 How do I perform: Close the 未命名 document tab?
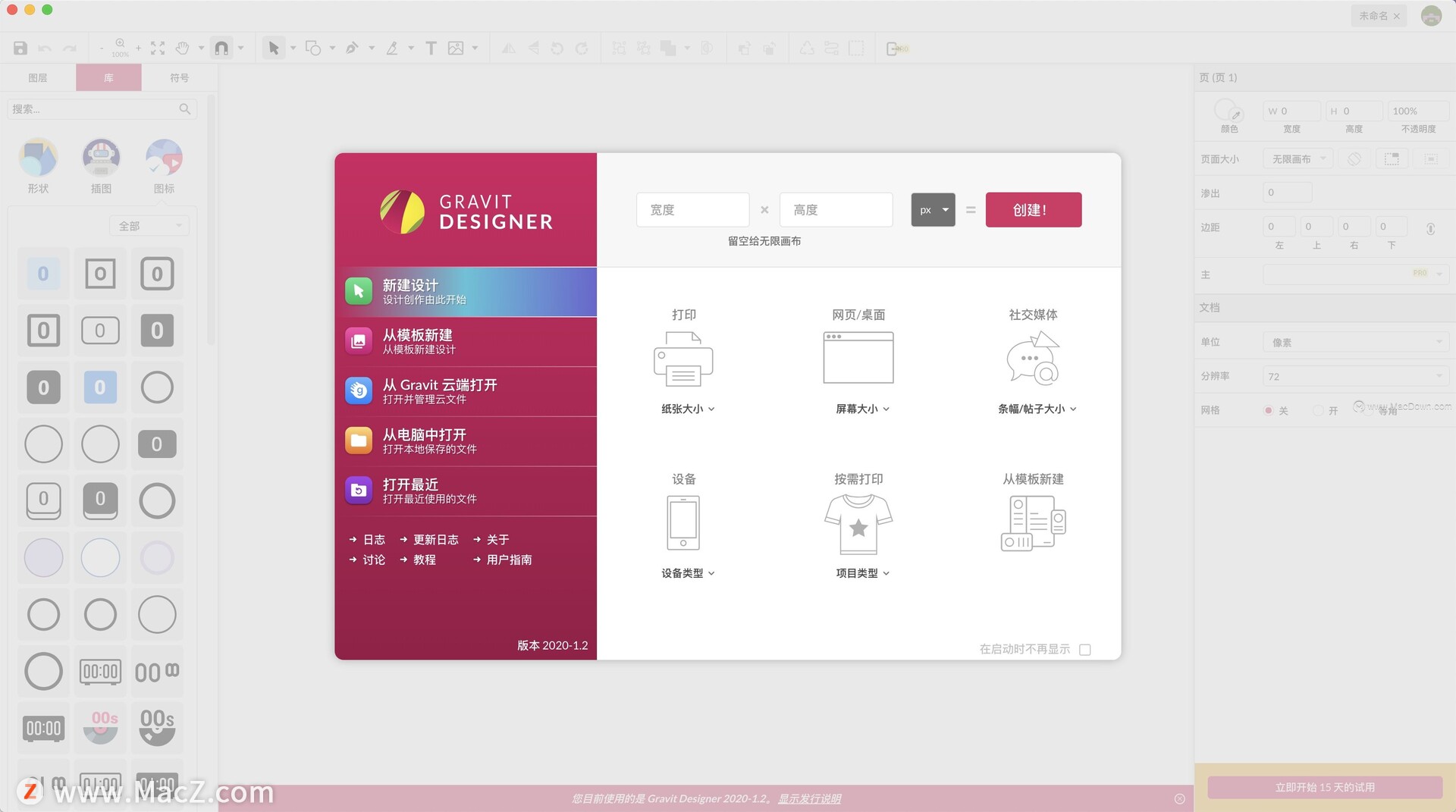[x=1397, y=16]
